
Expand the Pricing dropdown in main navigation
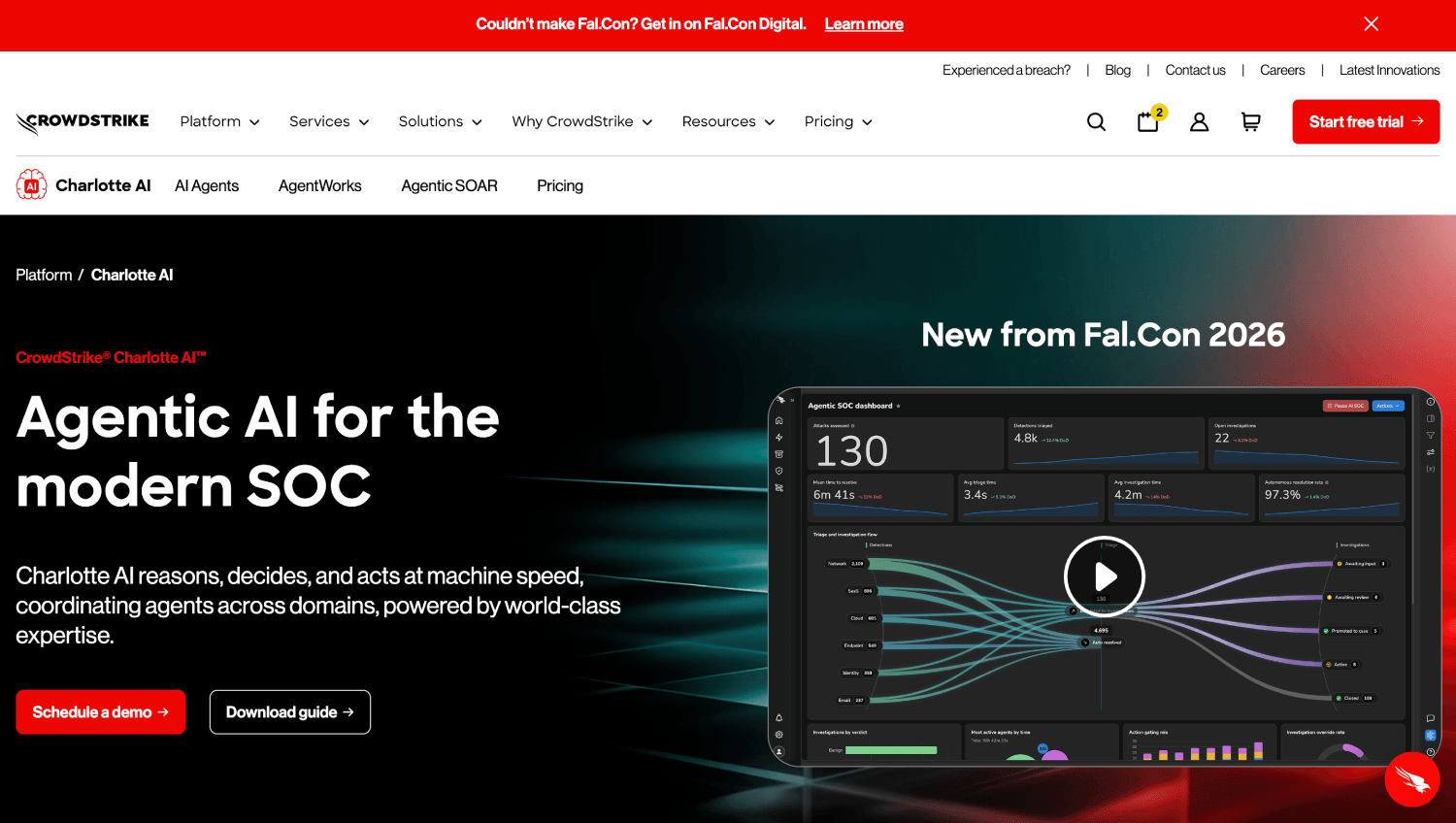pyautogui.click(x=839, y=121)
